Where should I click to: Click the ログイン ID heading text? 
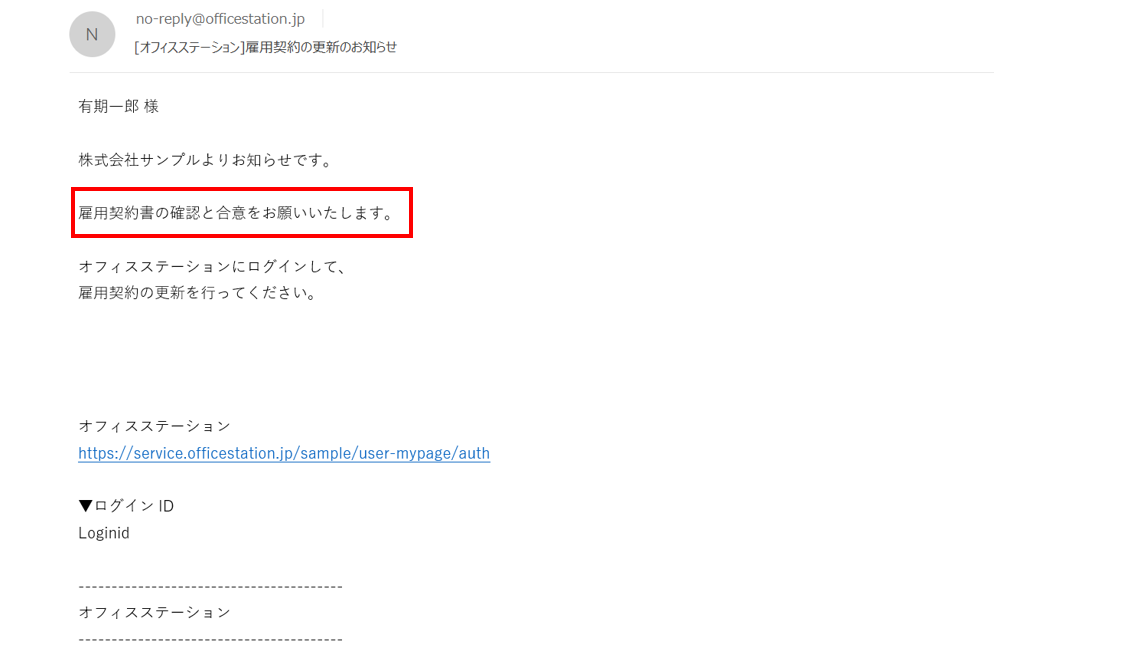[x=134, y=506]
